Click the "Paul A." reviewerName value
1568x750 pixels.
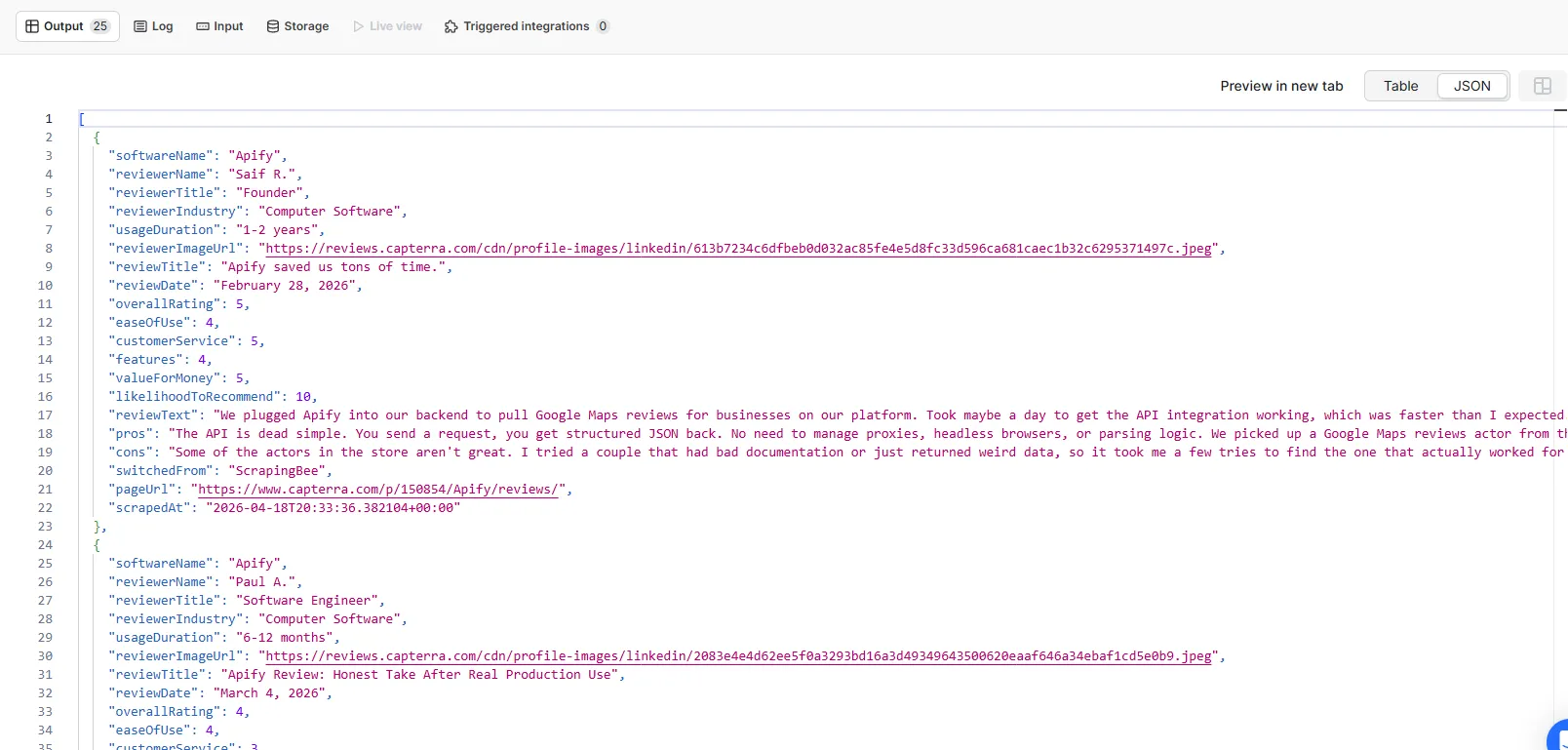261,582
